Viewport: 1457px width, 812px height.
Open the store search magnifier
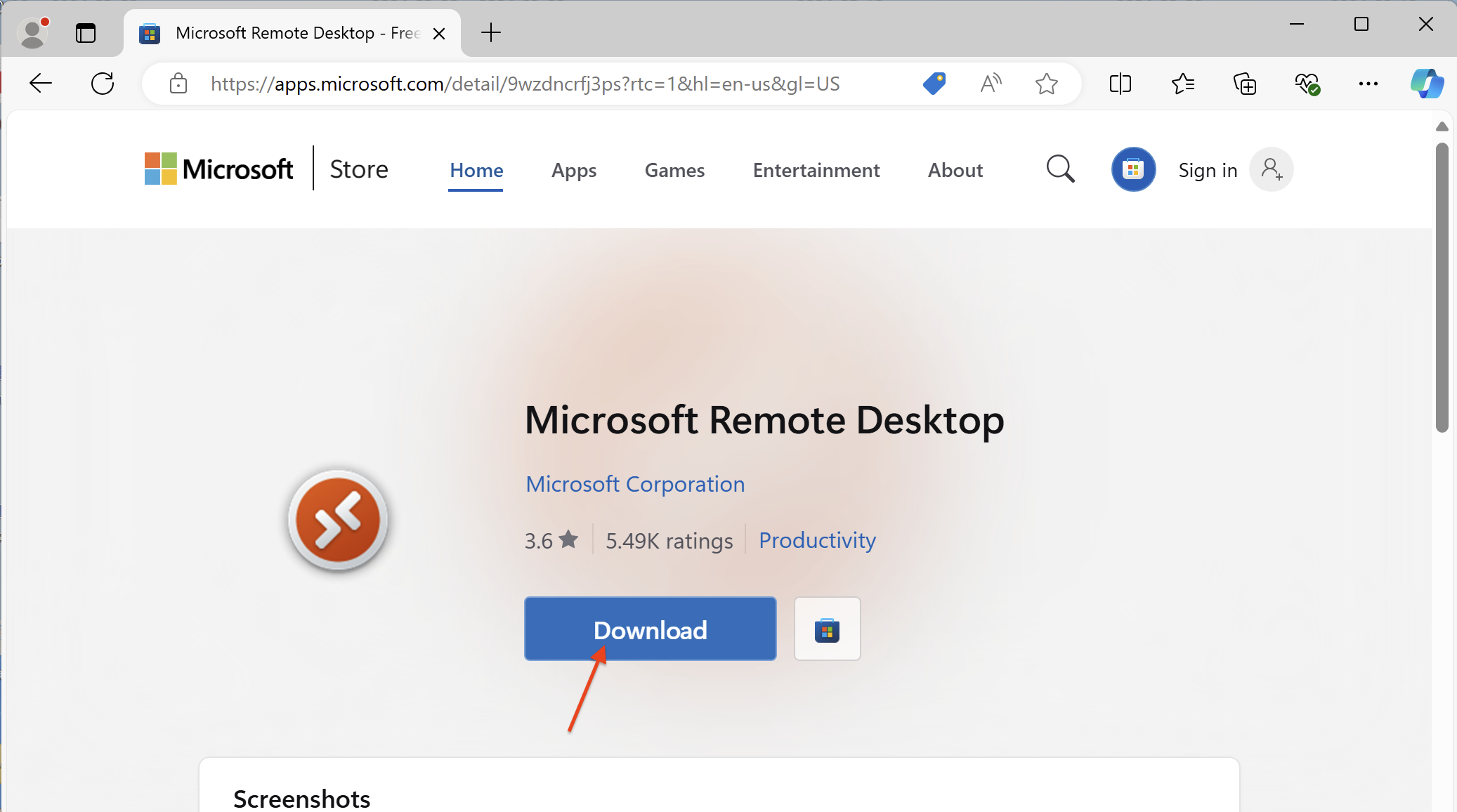1061,169
